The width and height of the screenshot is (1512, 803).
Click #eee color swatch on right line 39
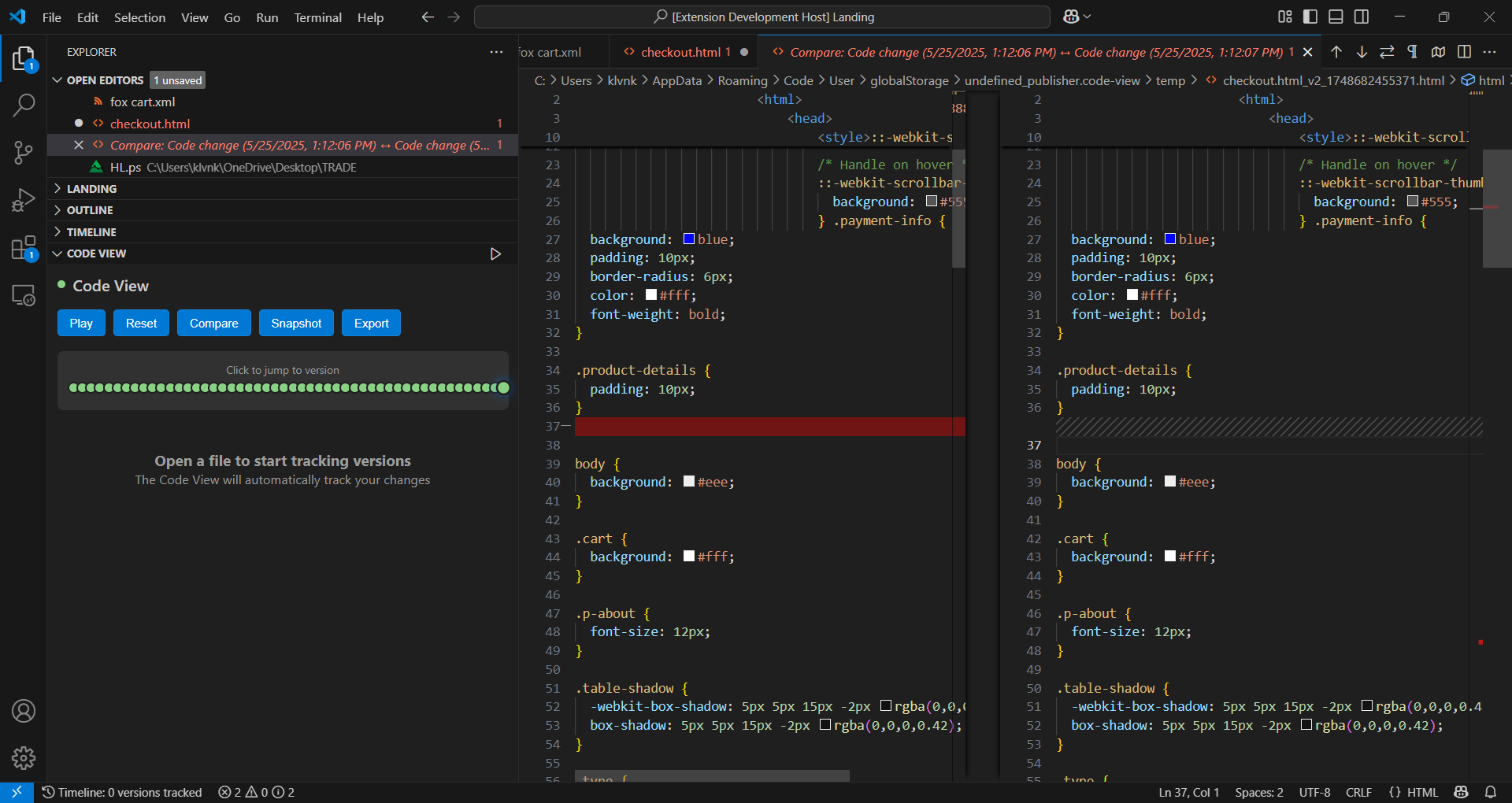point(1170,481)
